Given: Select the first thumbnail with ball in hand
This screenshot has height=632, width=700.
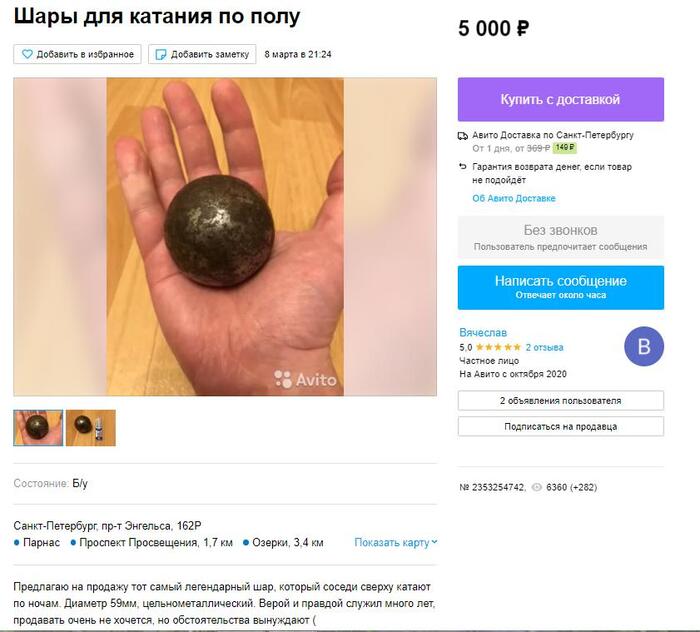Looking at the screenshot, I should point(38,428).
